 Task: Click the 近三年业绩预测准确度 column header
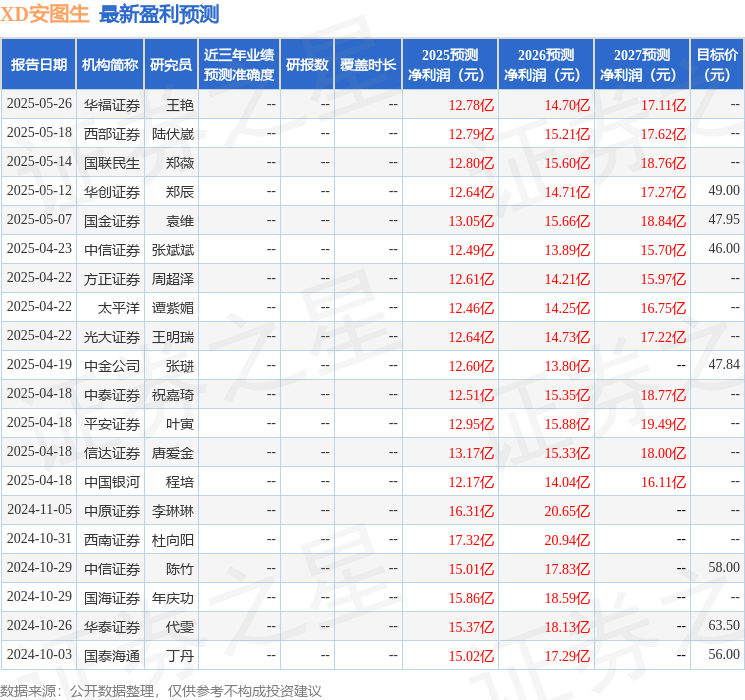click(x=239, y=65)
